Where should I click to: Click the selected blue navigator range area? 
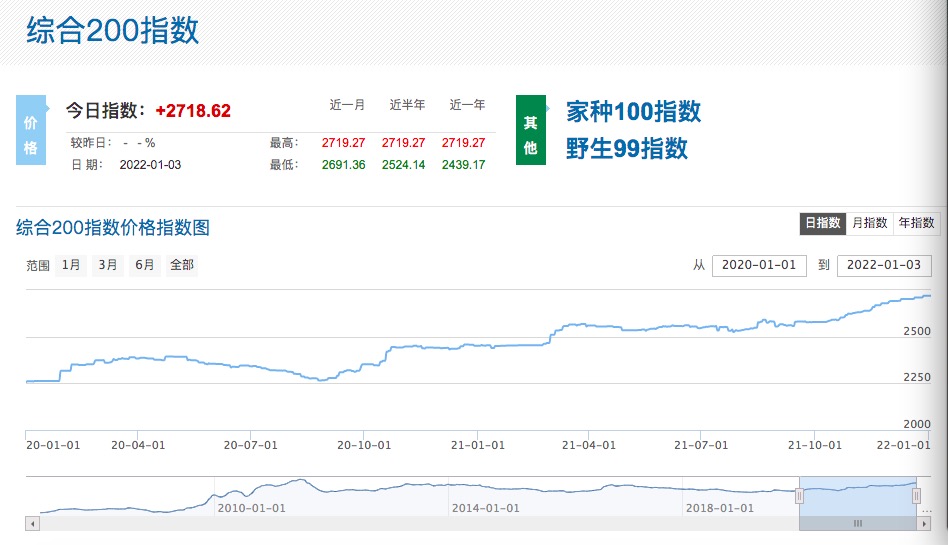pos(857,496)
